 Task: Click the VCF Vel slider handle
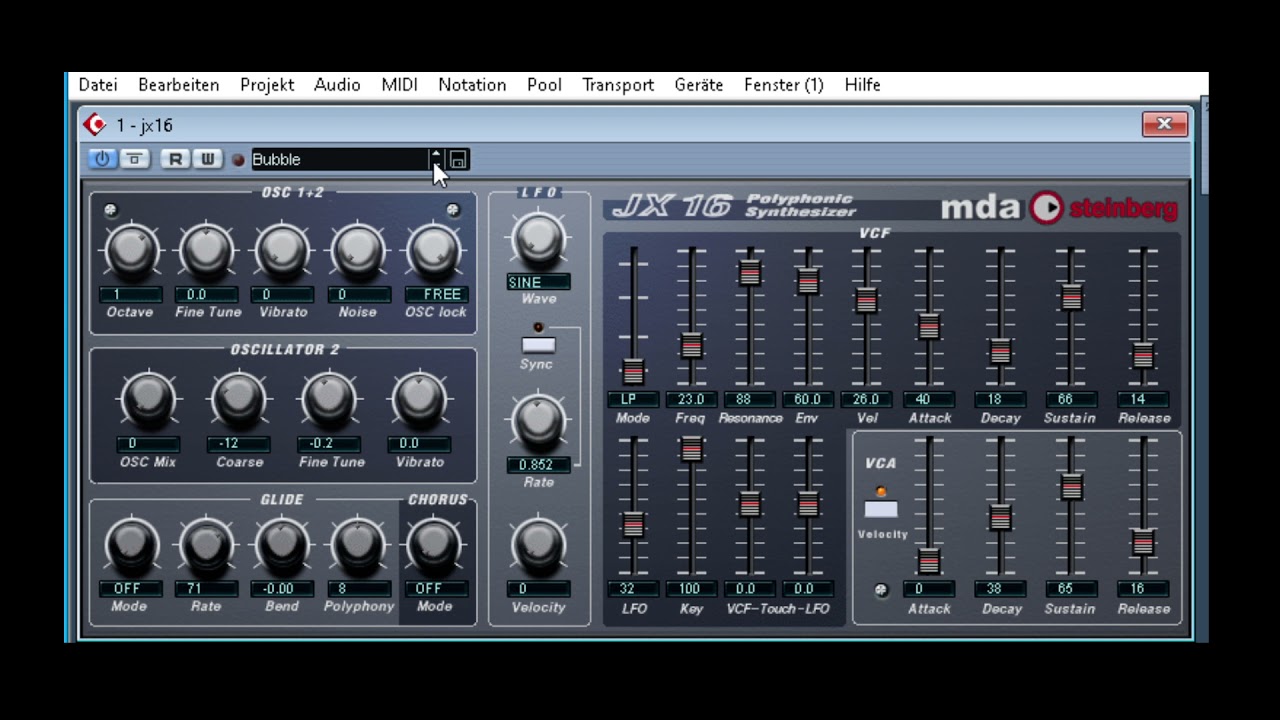click(867, 299)
